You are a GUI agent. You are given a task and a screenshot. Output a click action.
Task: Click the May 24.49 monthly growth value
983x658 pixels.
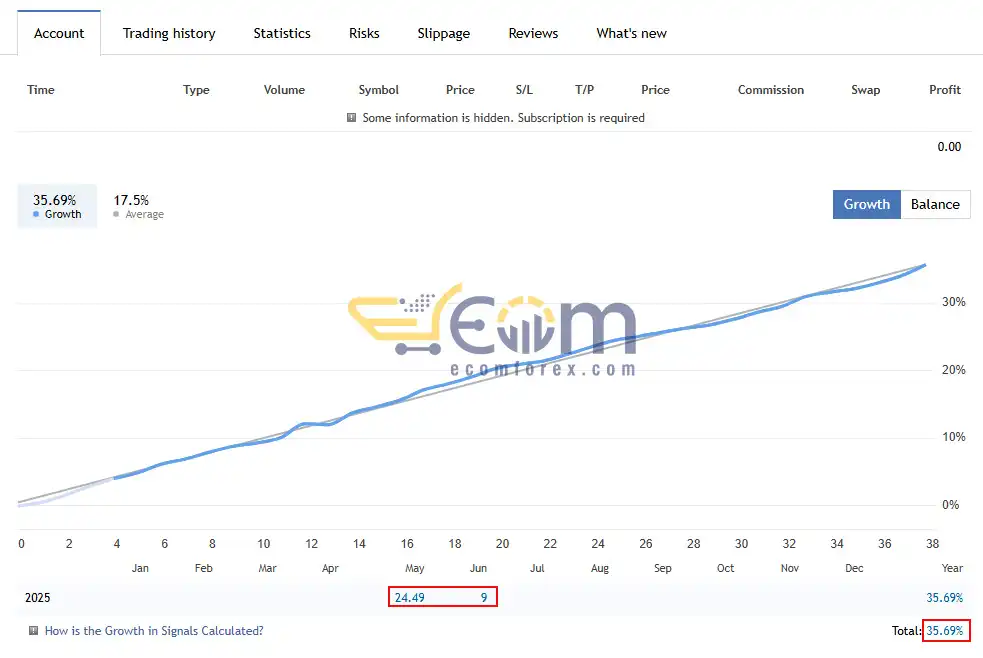point(409,597)
